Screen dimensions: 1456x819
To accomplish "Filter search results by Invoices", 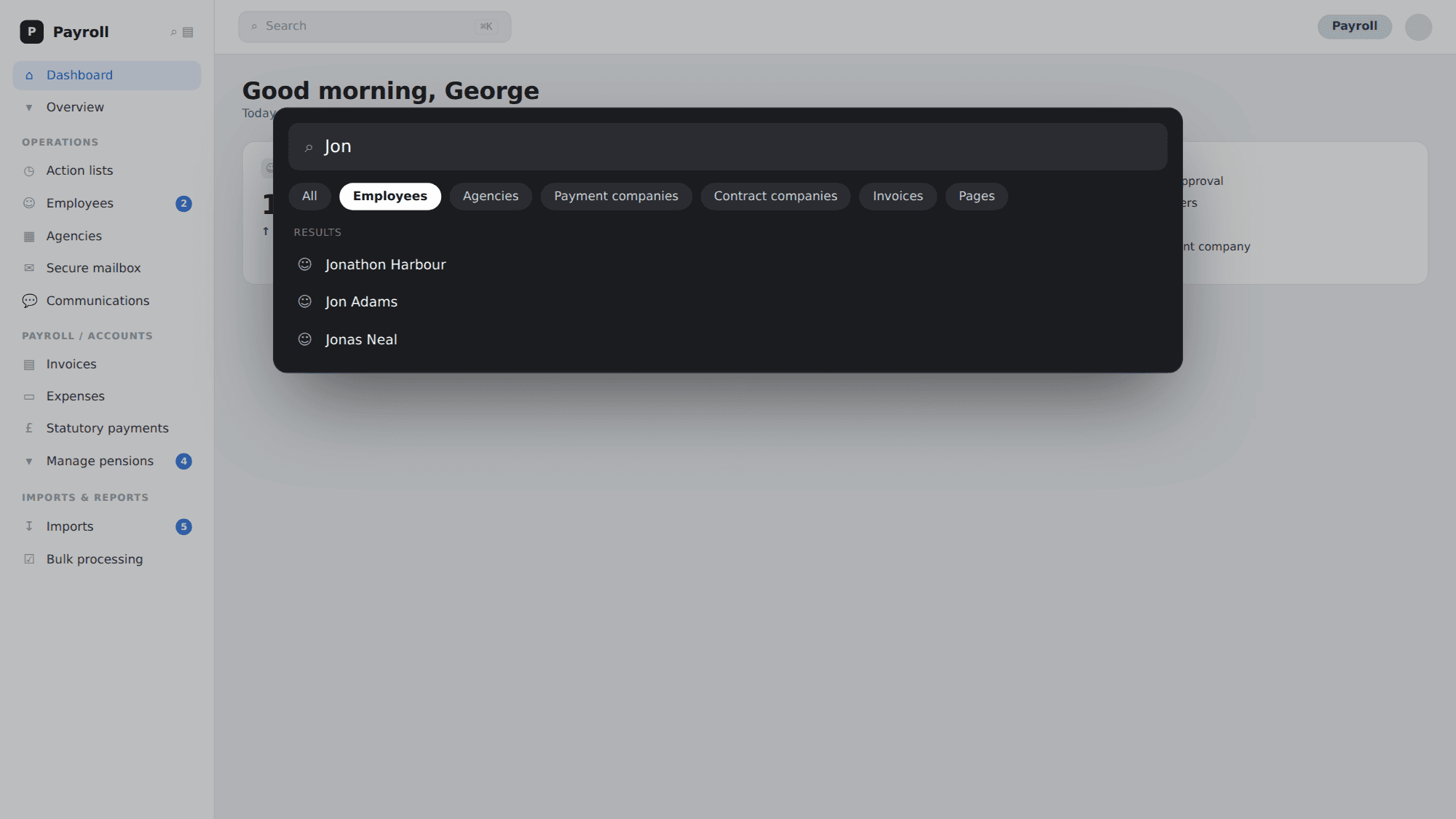I will 898,196.
